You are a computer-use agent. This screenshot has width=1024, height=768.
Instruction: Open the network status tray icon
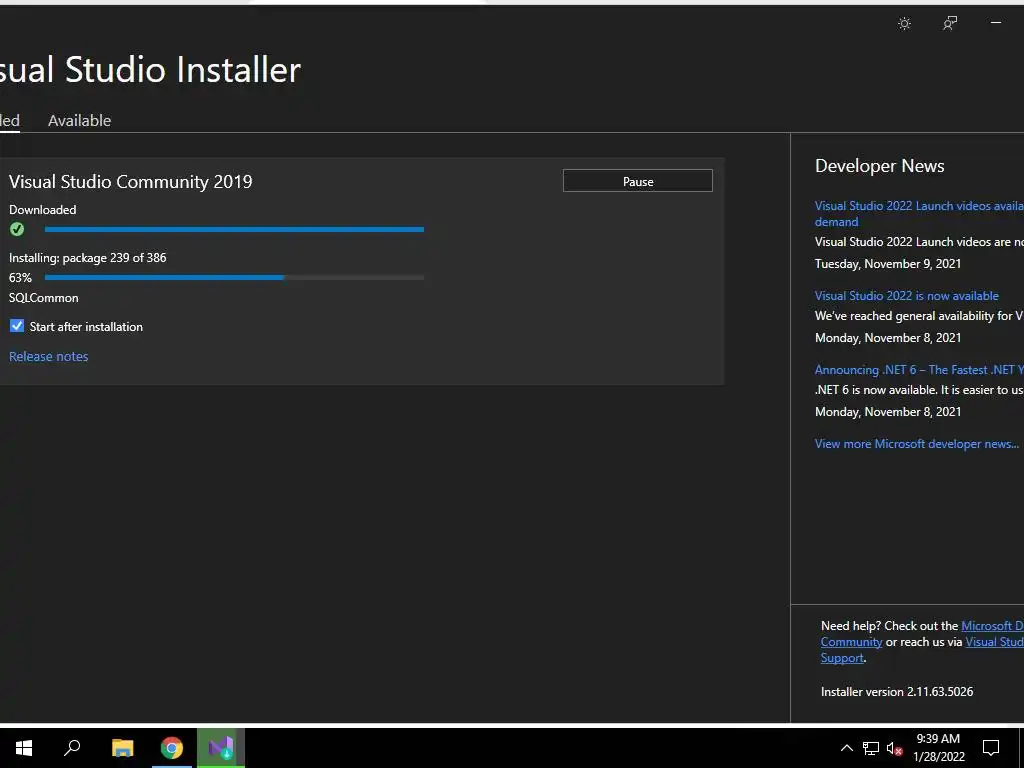871,748
